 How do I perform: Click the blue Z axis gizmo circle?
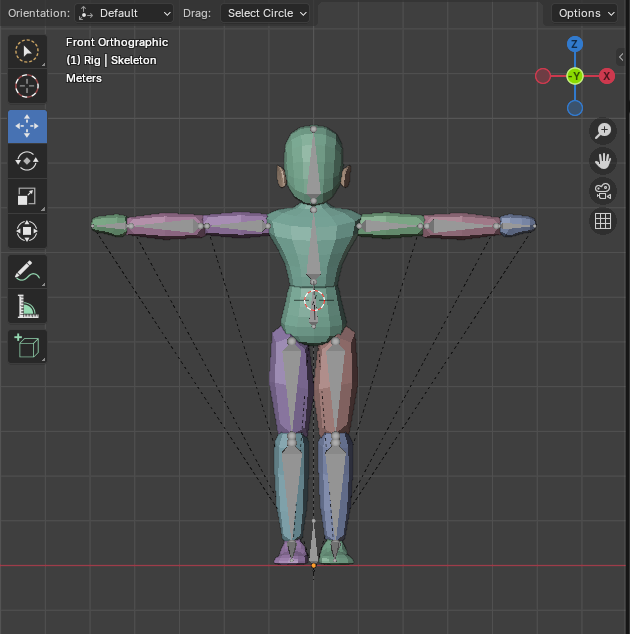575,44
